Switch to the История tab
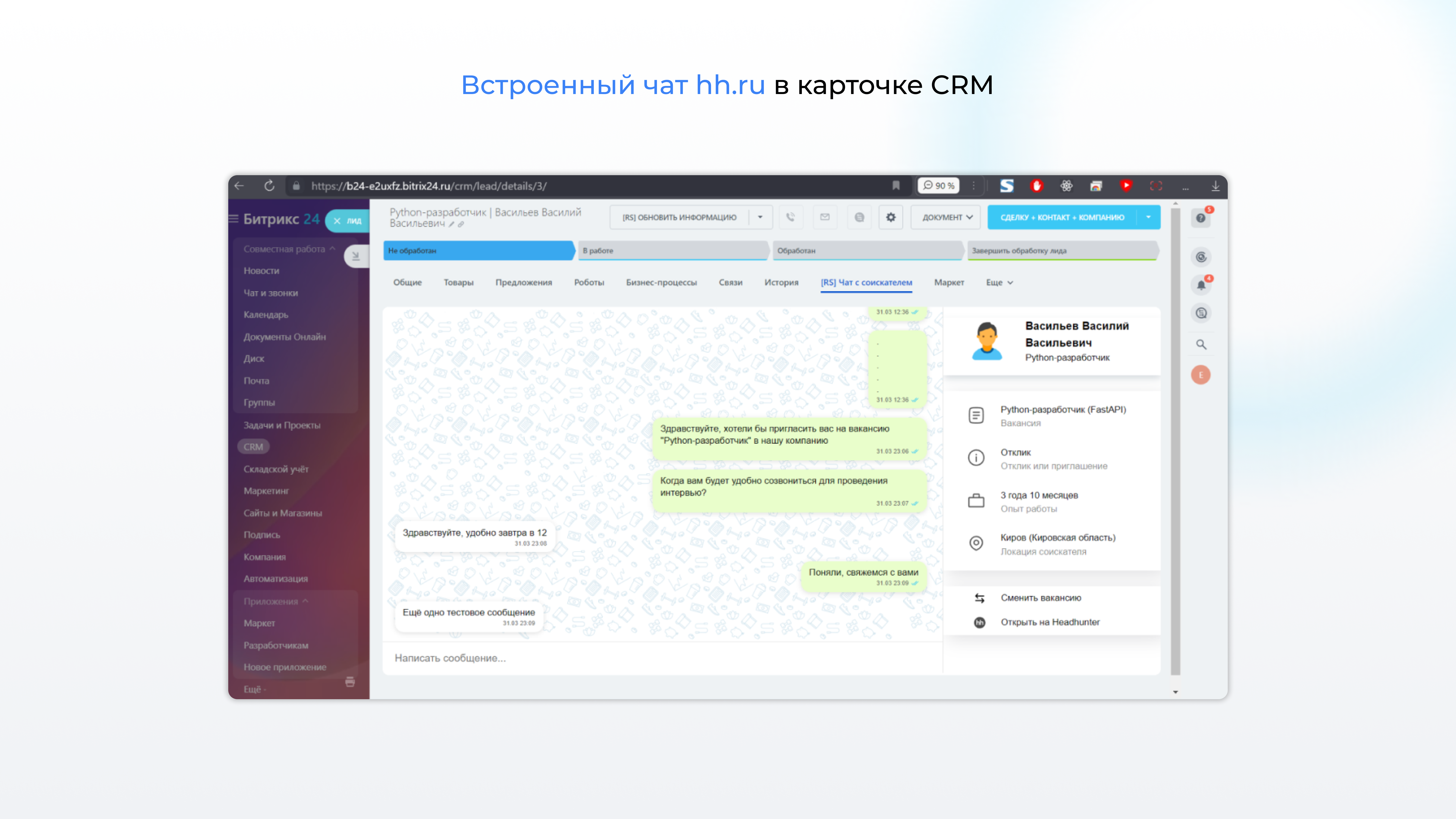The height and width of the screenshot is (819, 1456). tap(781, 283)
